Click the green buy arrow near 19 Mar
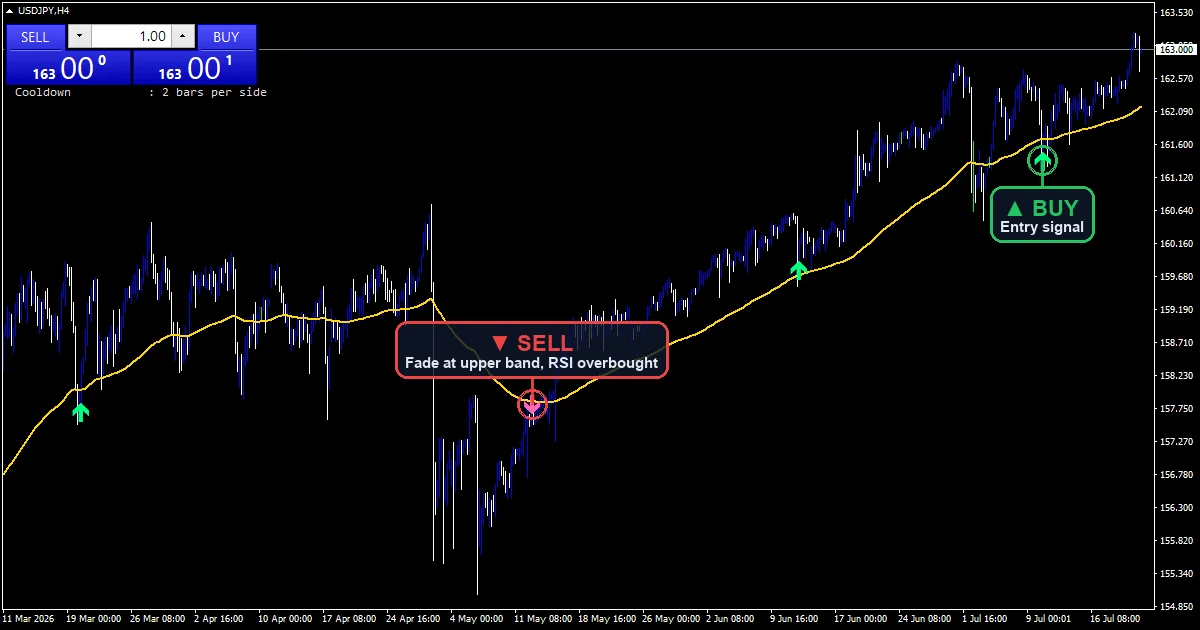 pos(80,412)
